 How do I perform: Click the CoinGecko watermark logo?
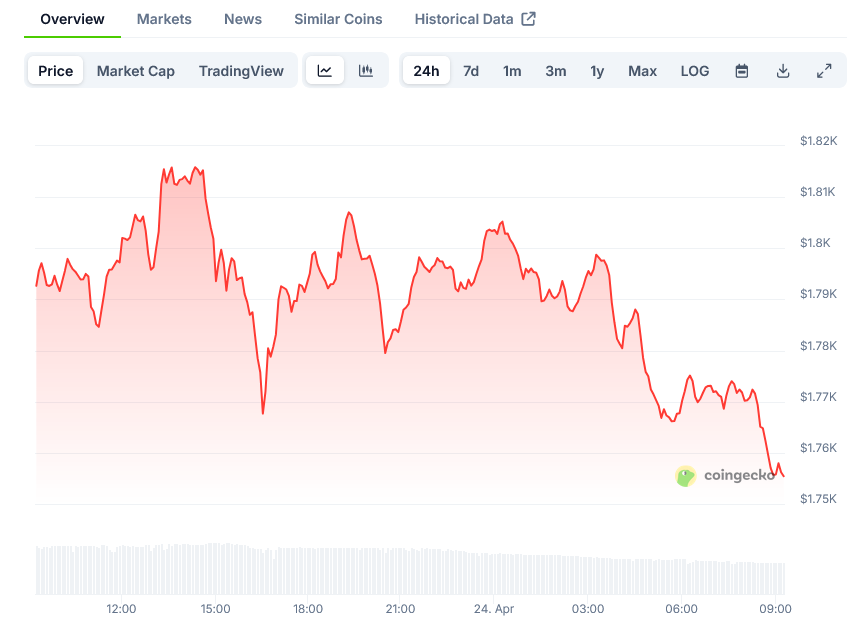coord(726,476)
